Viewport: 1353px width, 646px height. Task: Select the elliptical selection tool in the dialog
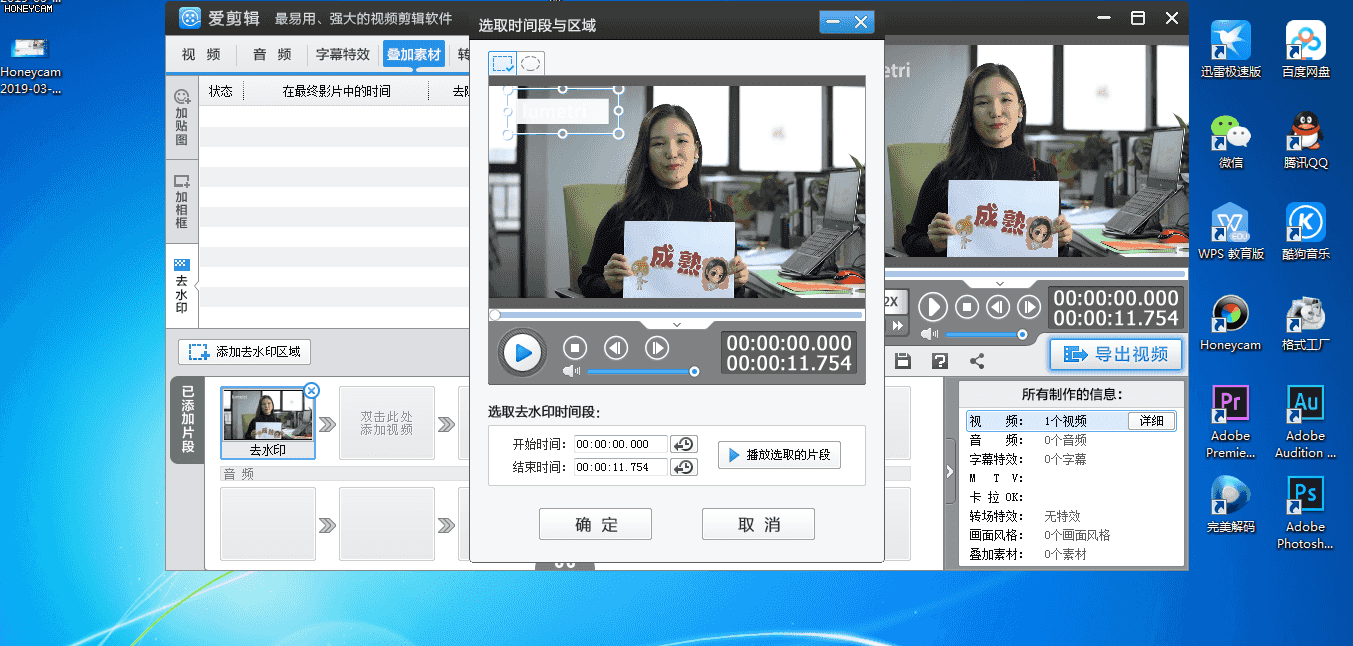(x=531, y=64)
